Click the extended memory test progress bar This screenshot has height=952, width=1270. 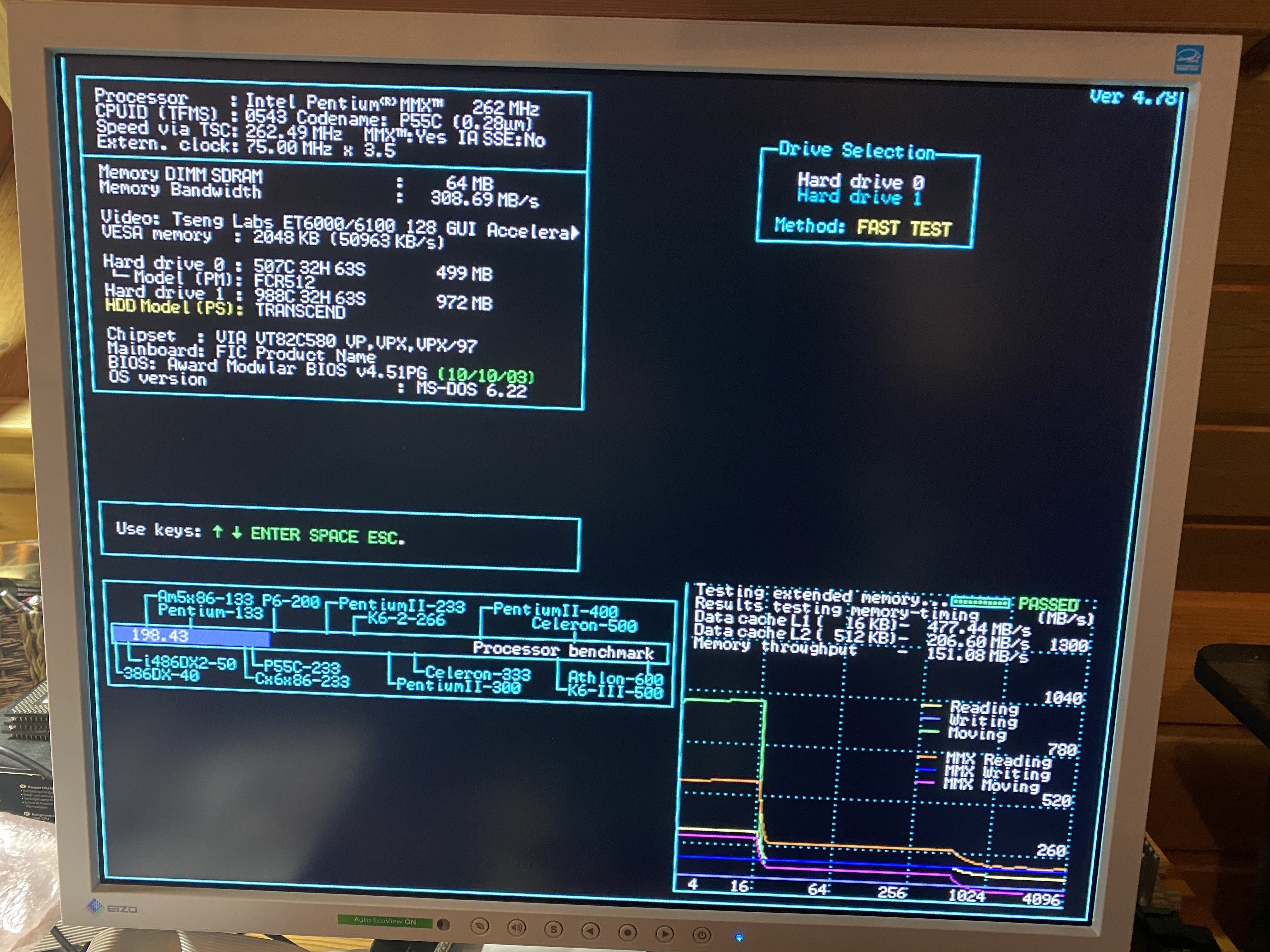pyautogui.click(x=981, y=602)
